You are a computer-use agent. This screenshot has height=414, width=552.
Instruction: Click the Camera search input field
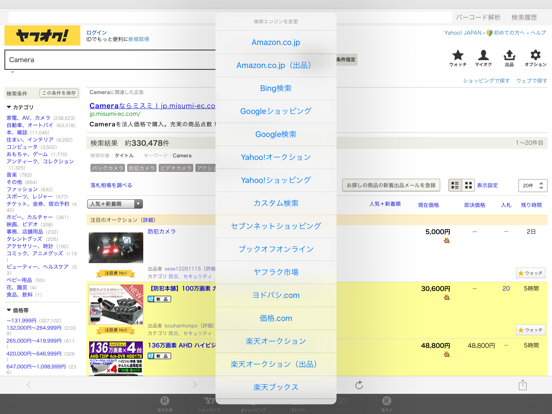110,59
